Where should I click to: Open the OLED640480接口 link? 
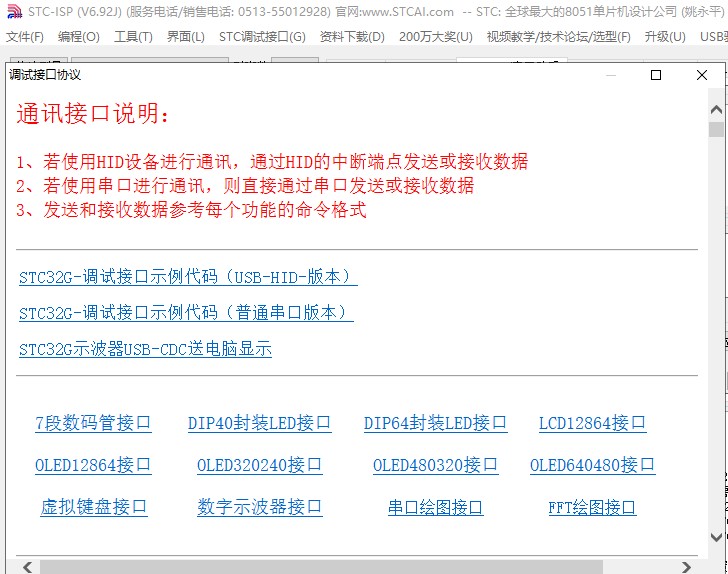(592, 465)
